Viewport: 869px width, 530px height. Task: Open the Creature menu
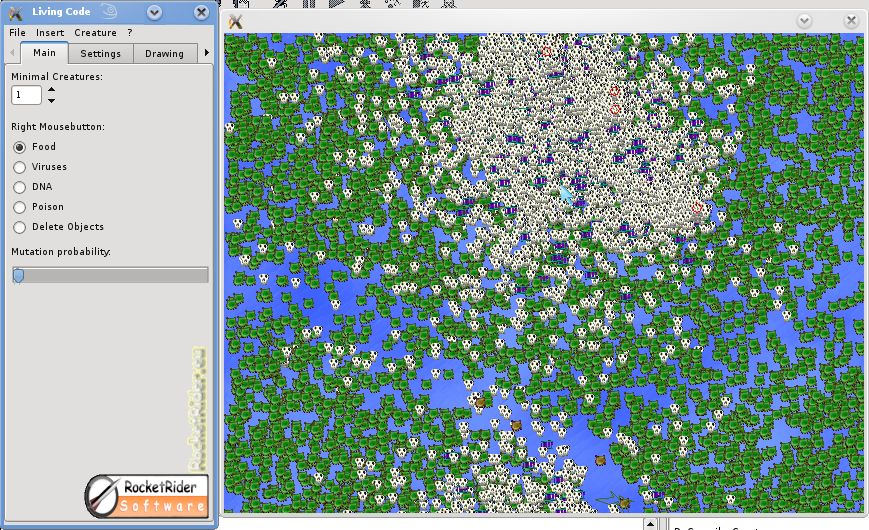95,33
